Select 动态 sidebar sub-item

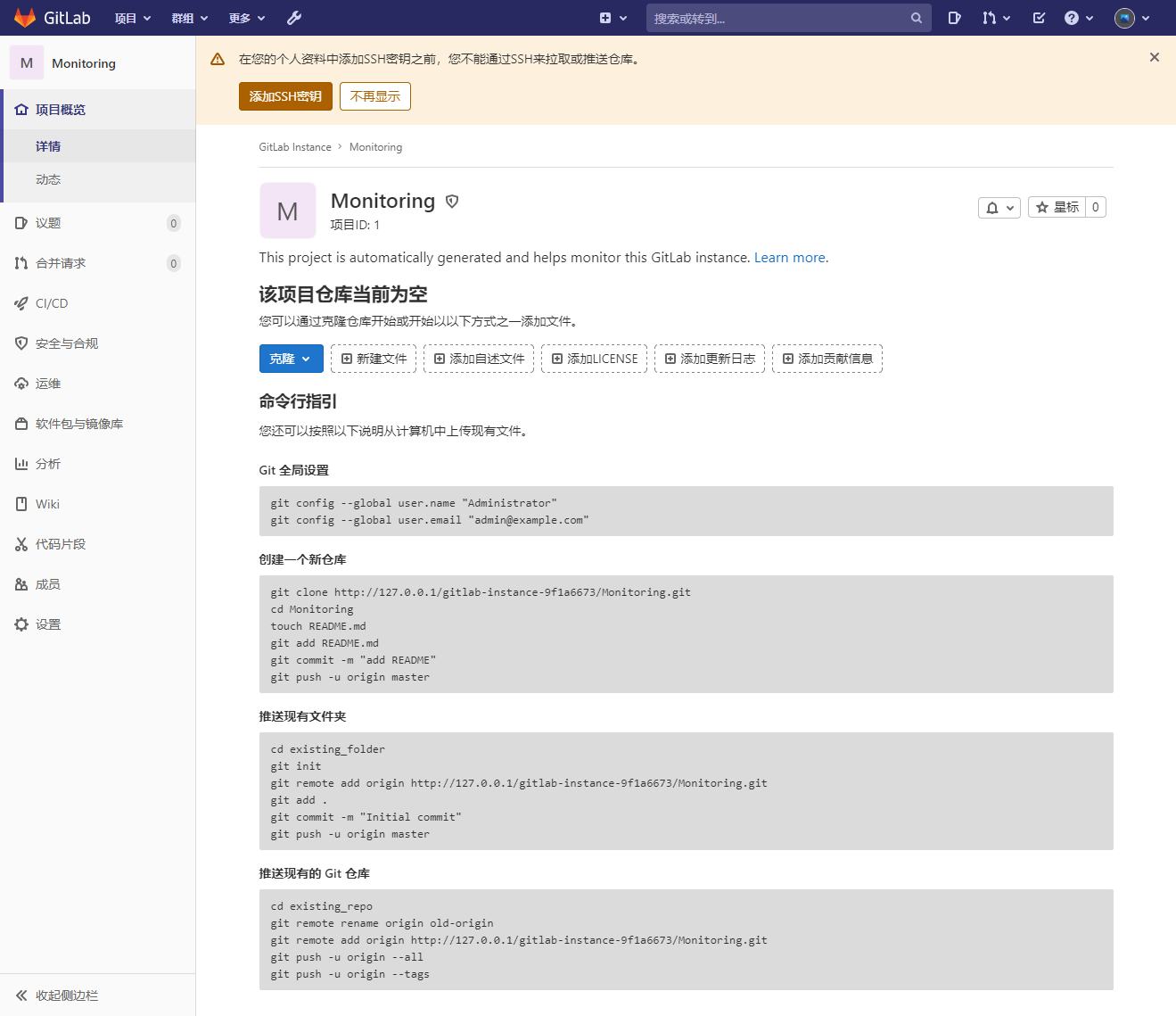tap(98, 179)
